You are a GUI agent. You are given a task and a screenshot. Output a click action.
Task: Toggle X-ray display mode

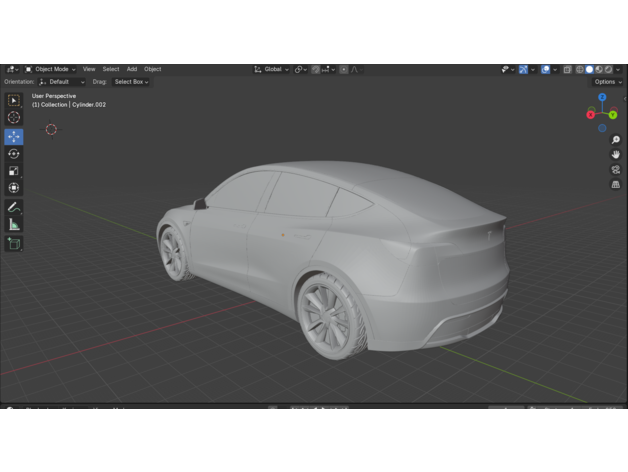(x=567, y=69)
